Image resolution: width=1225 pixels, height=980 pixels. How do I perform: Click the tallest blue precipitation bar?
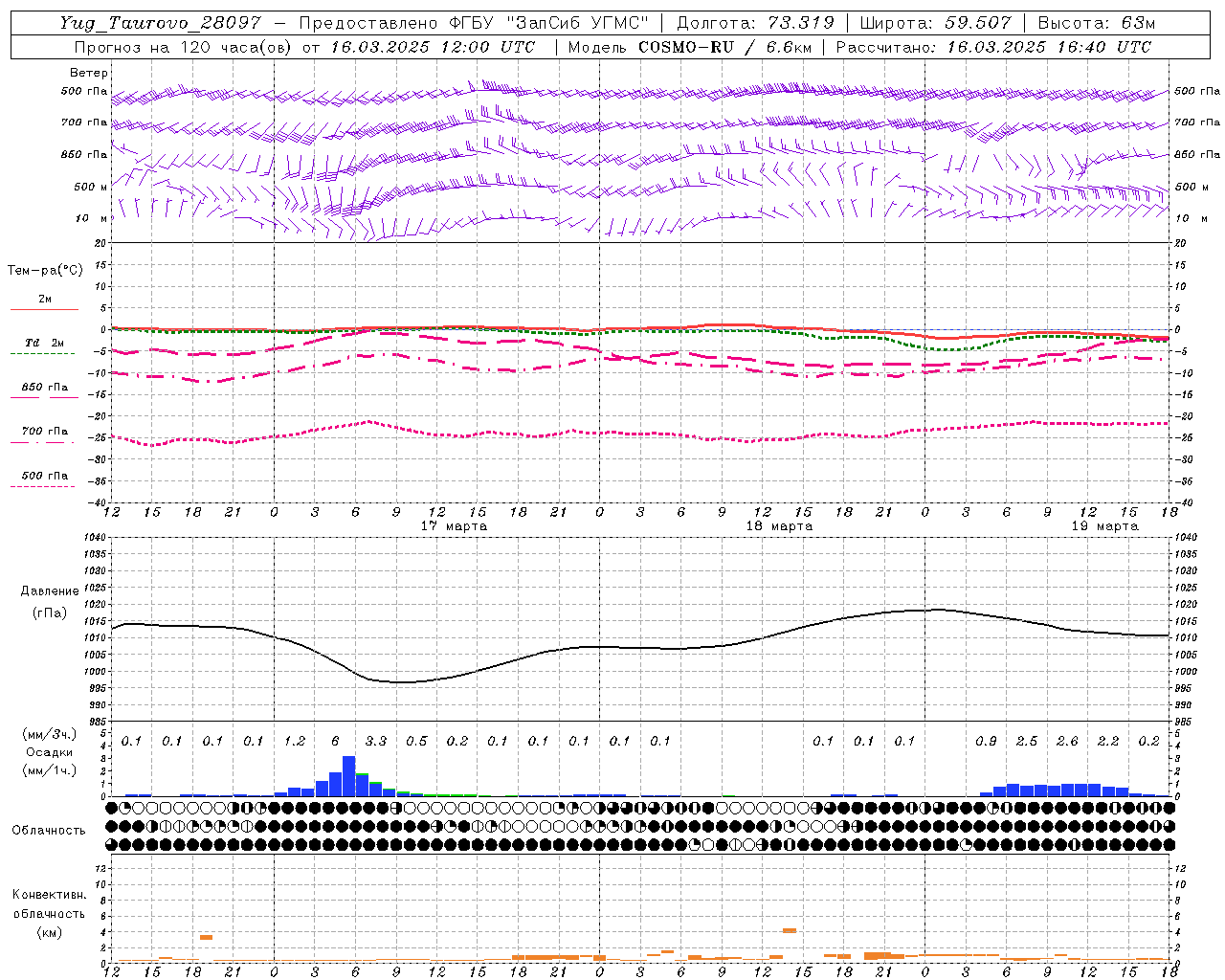coord(349,776)
